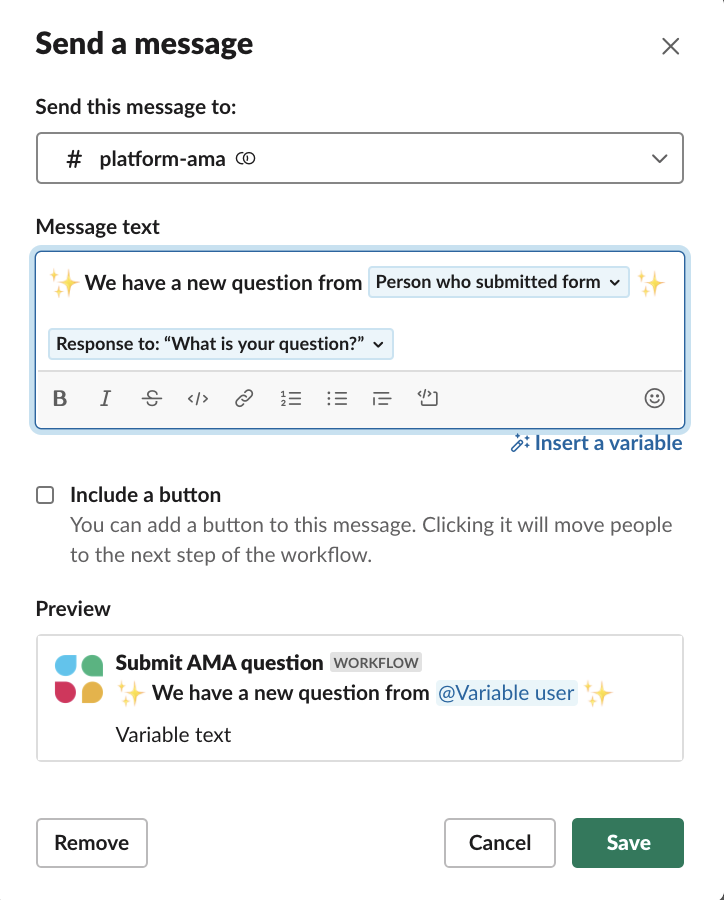The height and width of the screenshot is (900, 724).
Task: Click the @Variable user mention in preview
Action: point(506,693)
